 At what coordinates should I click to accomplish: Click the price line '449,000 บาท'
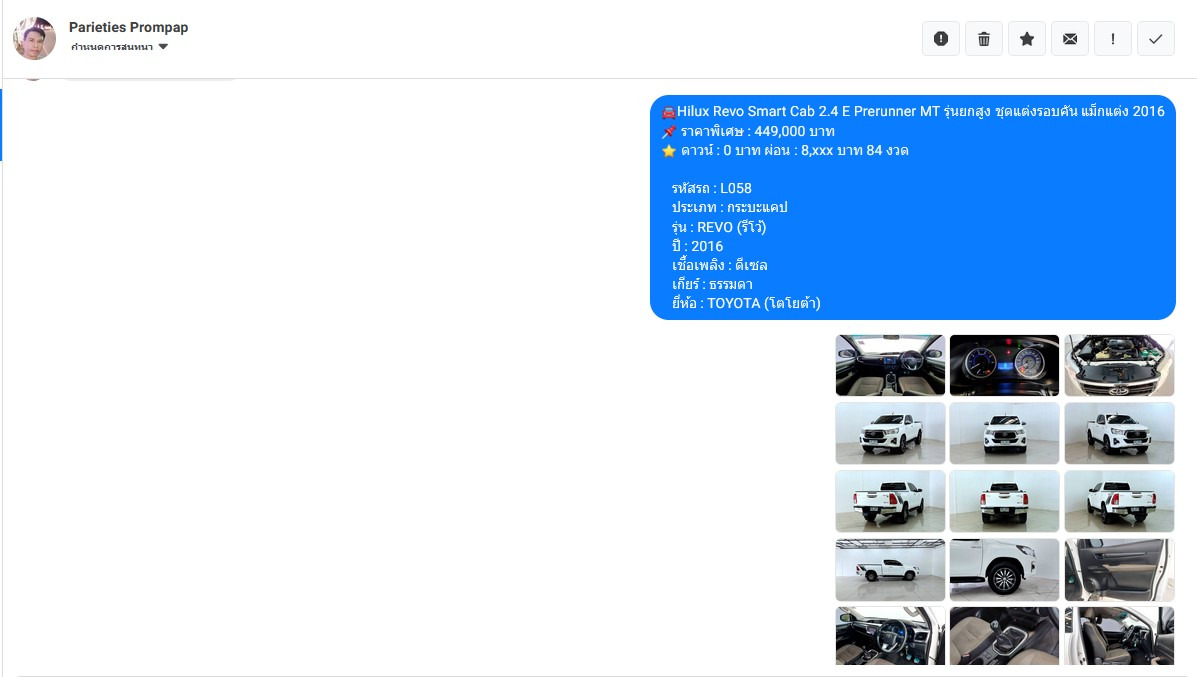748,131
